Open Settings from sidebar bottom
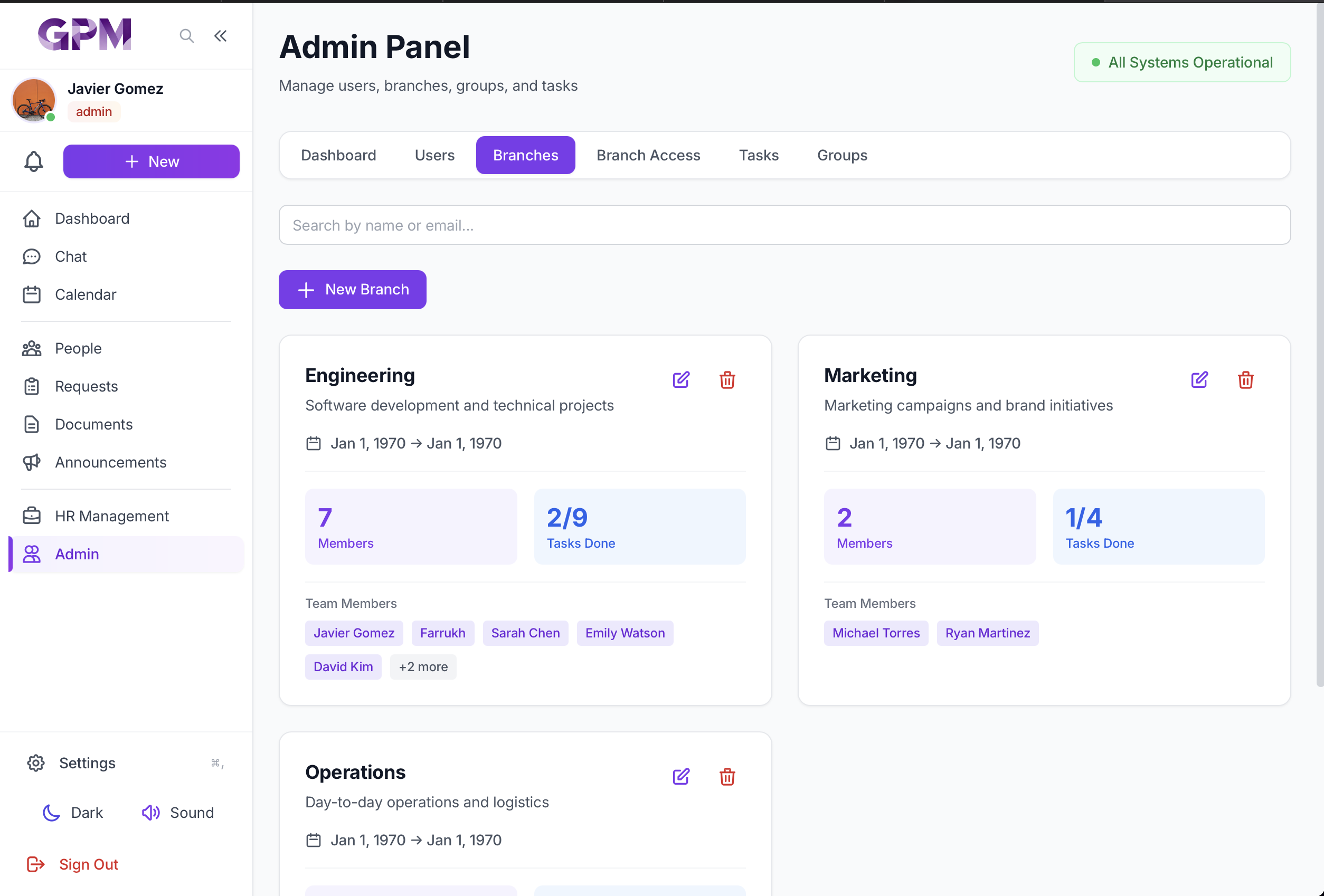Image resolution: width=1324 pixels, height=896 pixels. [x=127, y=762]
